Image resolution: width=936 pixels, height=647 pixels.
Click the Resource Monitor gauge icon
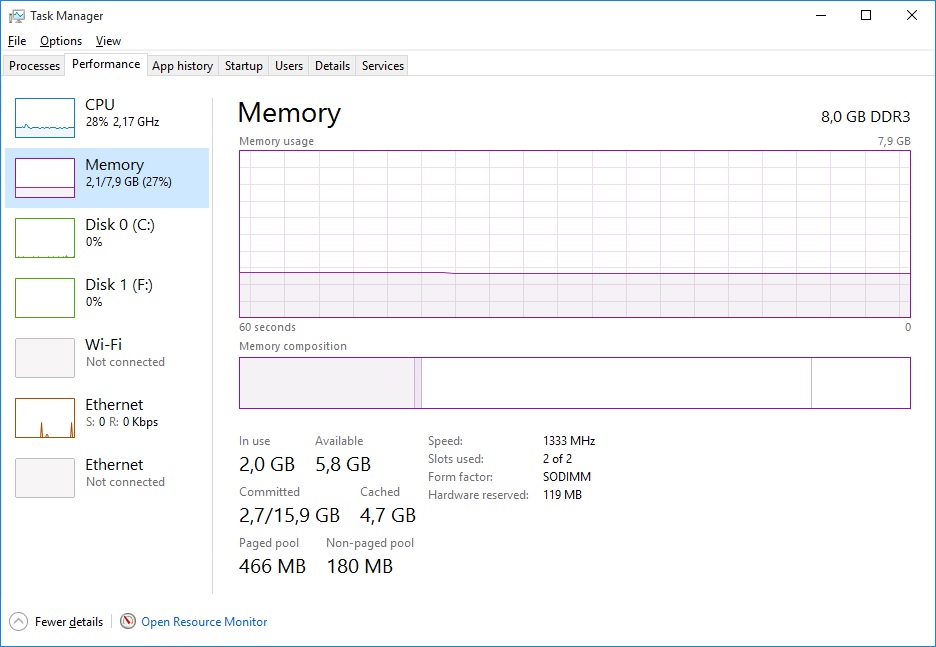tap(128, 622)
